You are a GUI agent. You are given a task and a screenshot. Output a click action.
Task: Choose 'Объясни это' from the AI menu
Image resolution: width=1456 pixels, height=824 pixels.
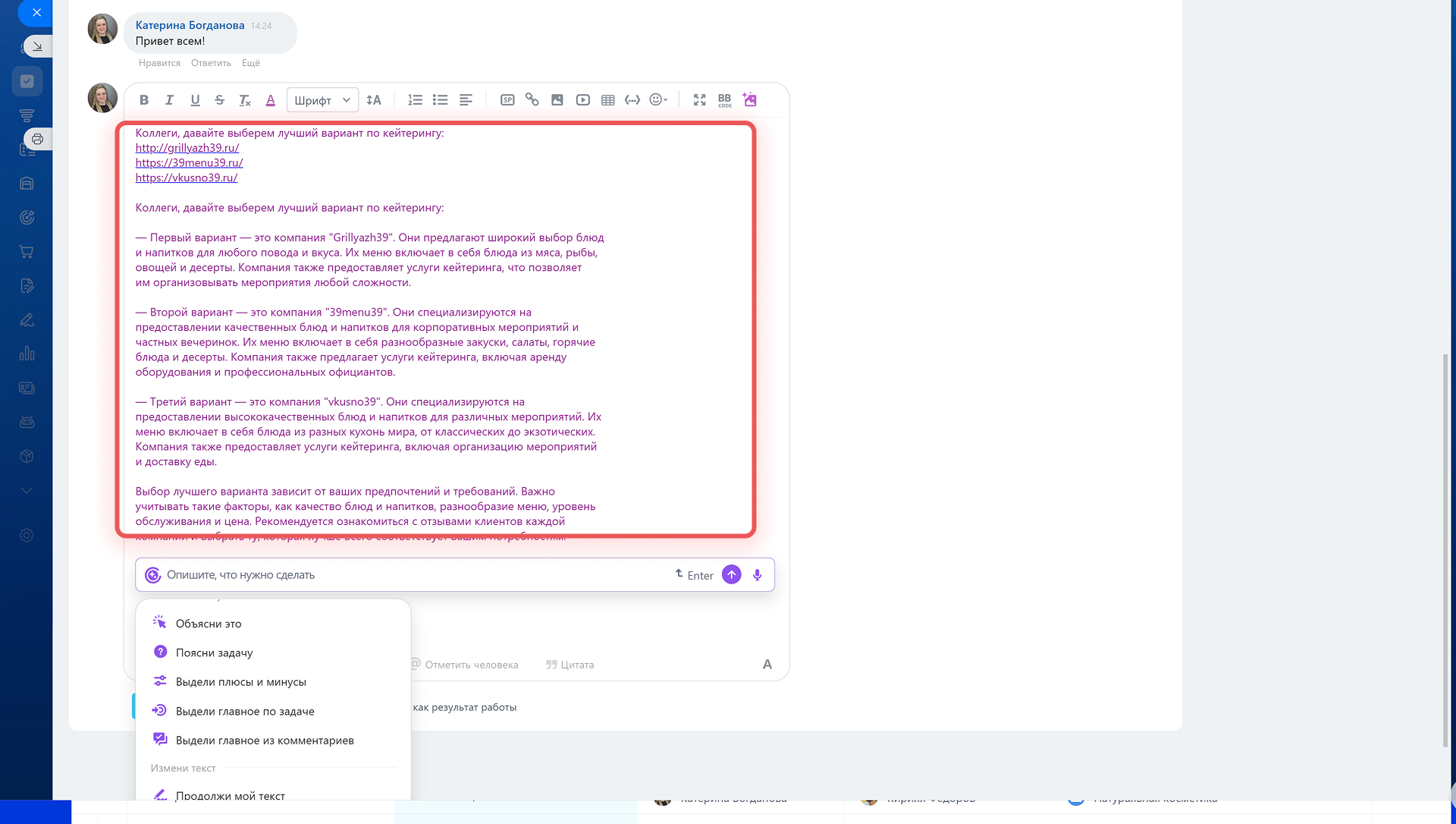(x=209, y=624)
